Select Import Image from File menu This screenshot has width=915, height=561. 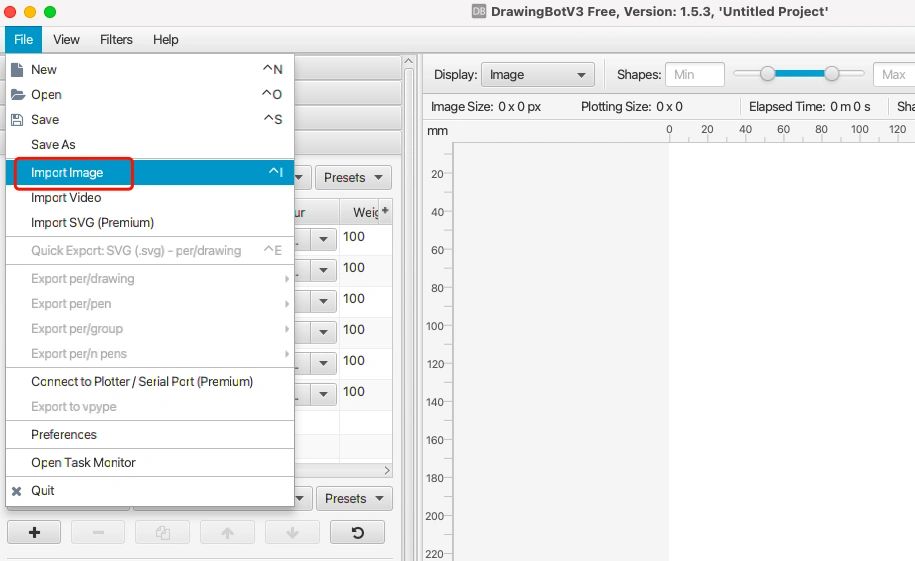(x=67, y=173)
